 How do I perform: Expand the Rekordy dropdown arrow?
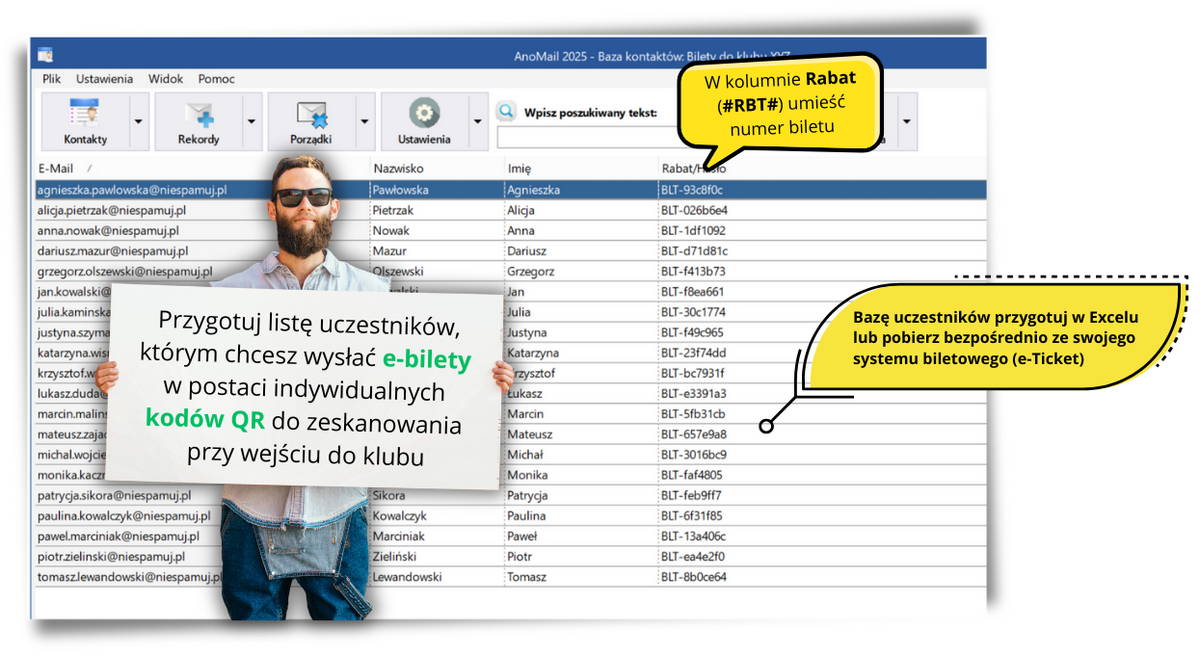252,122
